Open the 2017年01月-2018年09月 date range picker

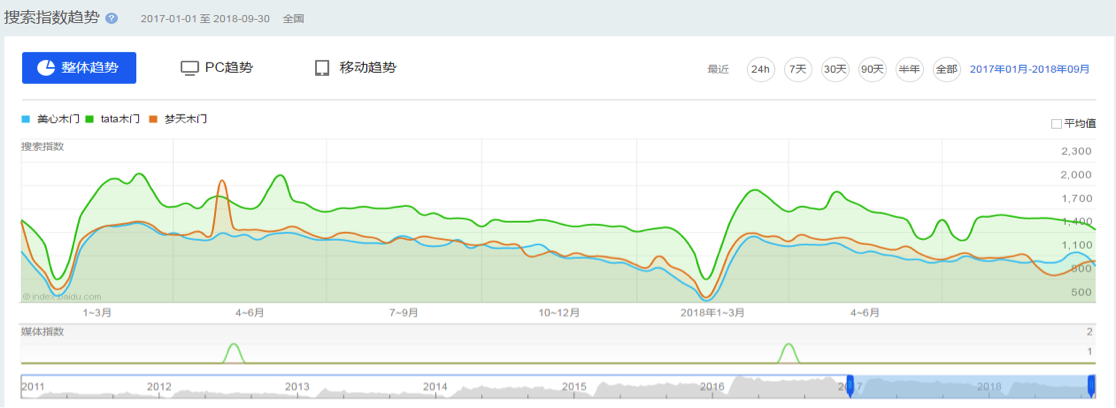tap(1030, 69)
